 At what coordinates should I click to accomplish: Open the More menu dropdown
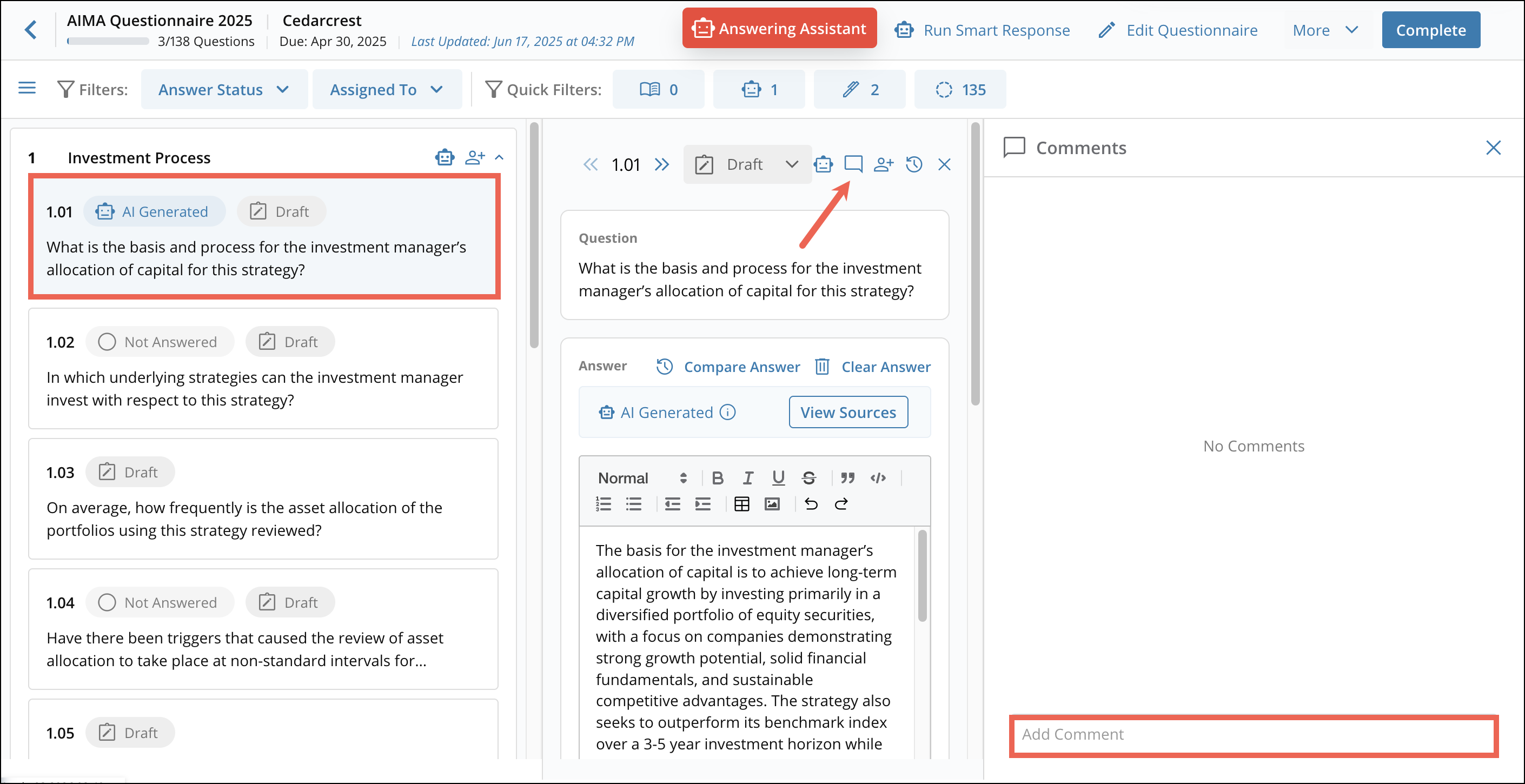(1325, 30)
